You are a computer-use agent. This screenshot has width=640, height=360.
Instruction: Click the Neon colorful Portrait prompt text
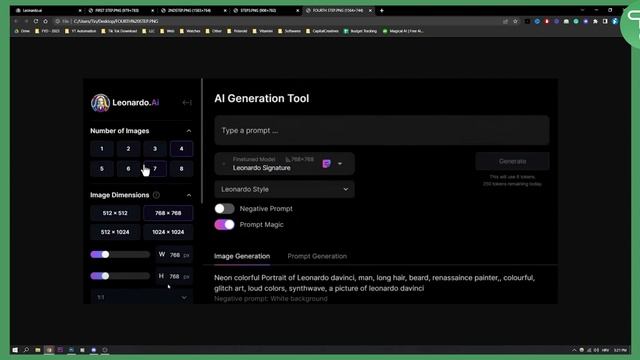[x=374, y=283]
